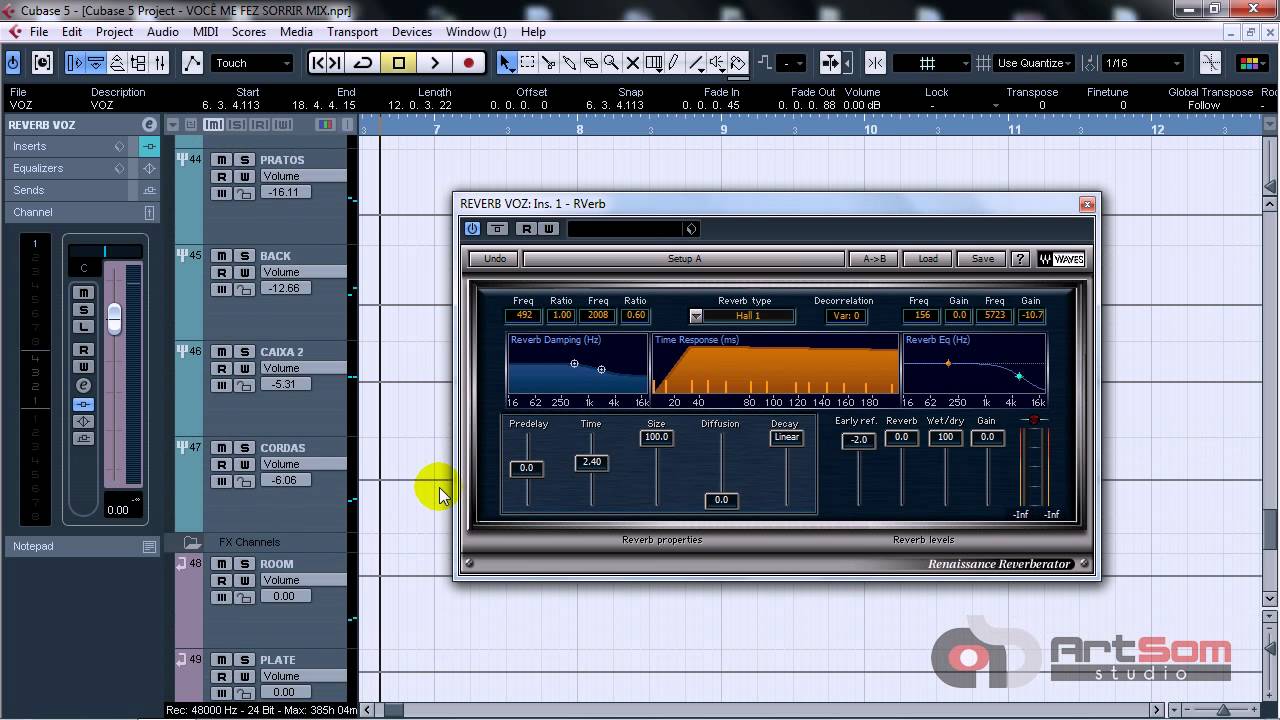Open the File menu
The height and width of the screenshot is (720, 1280).
point(39,32)
